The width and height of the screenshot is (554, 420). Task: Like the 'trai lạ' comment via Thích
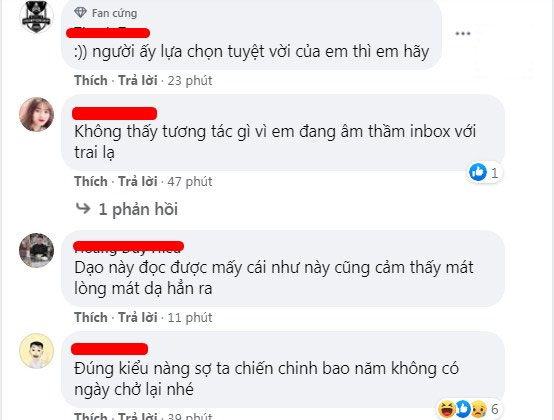point(91,182)
